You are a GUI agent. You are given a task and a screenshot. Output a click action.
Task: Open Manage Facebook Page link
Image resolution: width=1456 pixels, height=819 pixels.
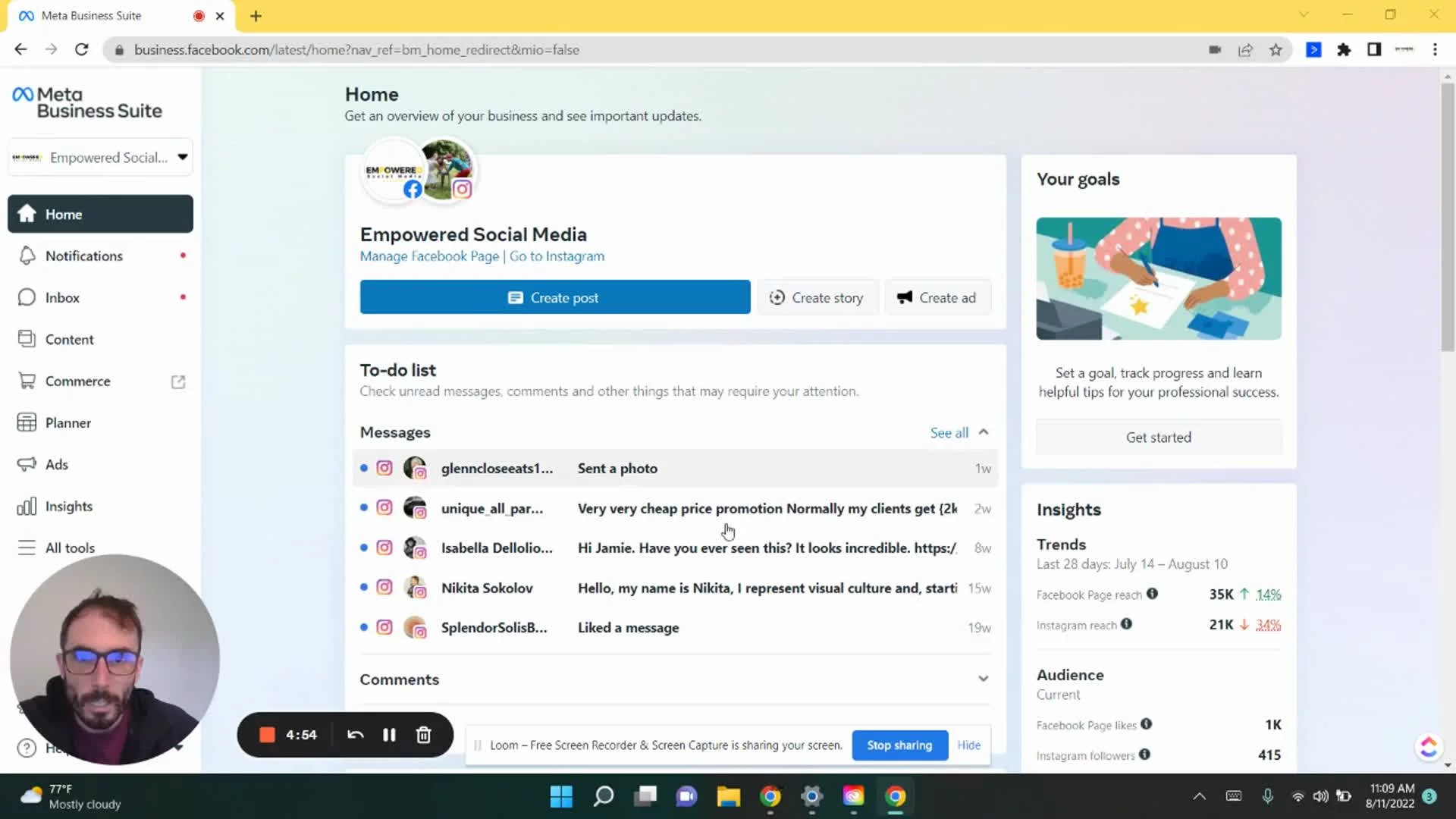click(x=429, y=256)
